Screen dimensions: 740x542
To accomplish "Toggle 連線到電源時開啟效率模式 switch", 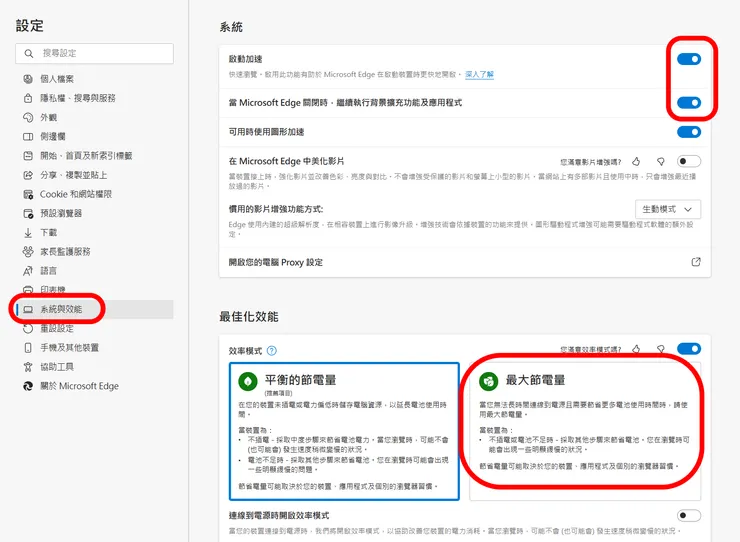I will pyautogui.click(x=689, y=516).
